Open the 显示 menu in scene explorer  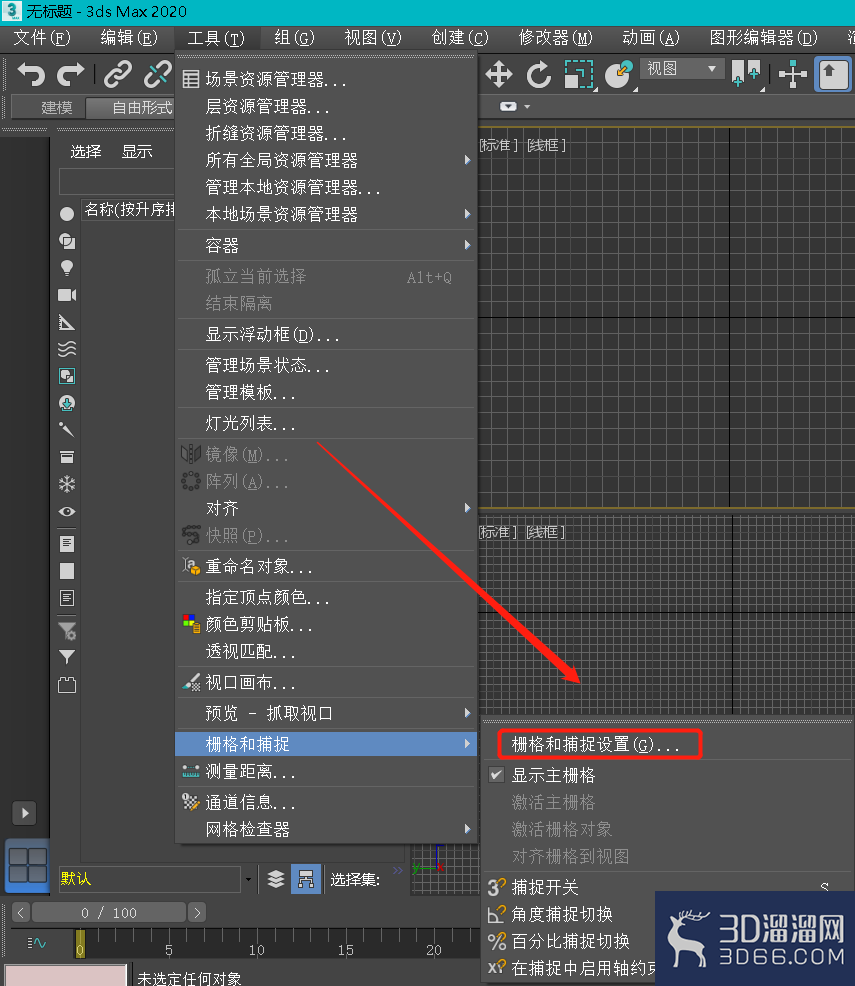137,152
